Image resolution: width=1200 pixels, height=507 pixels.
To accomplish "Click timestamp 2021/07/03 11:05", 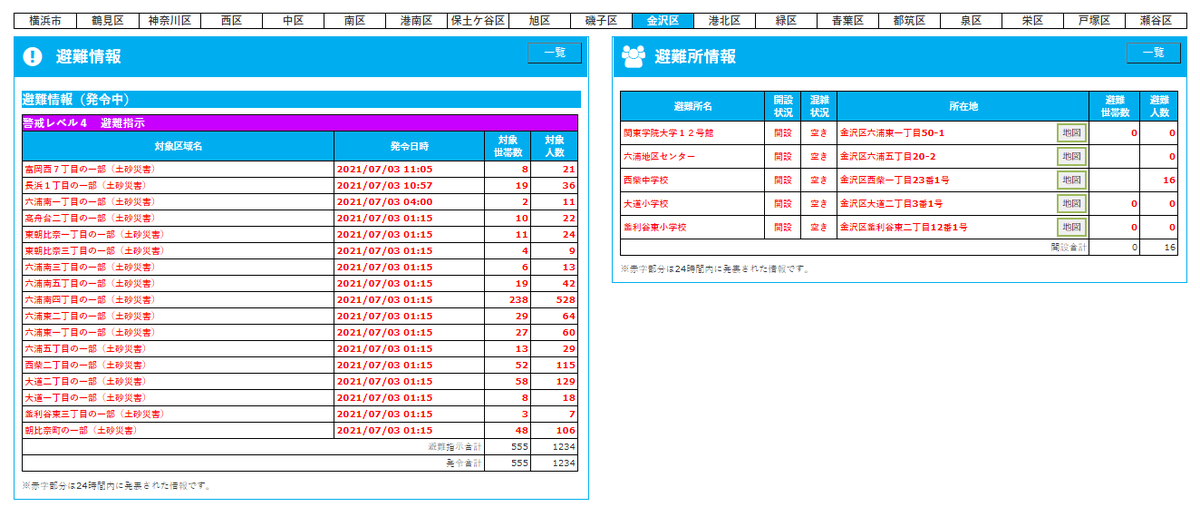I will (385, 169).
